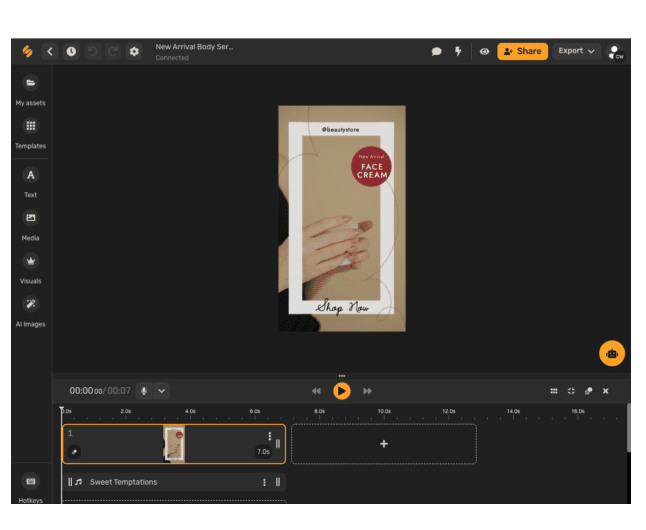
Task: Skip forward to next scene
Action: point(367,391)
